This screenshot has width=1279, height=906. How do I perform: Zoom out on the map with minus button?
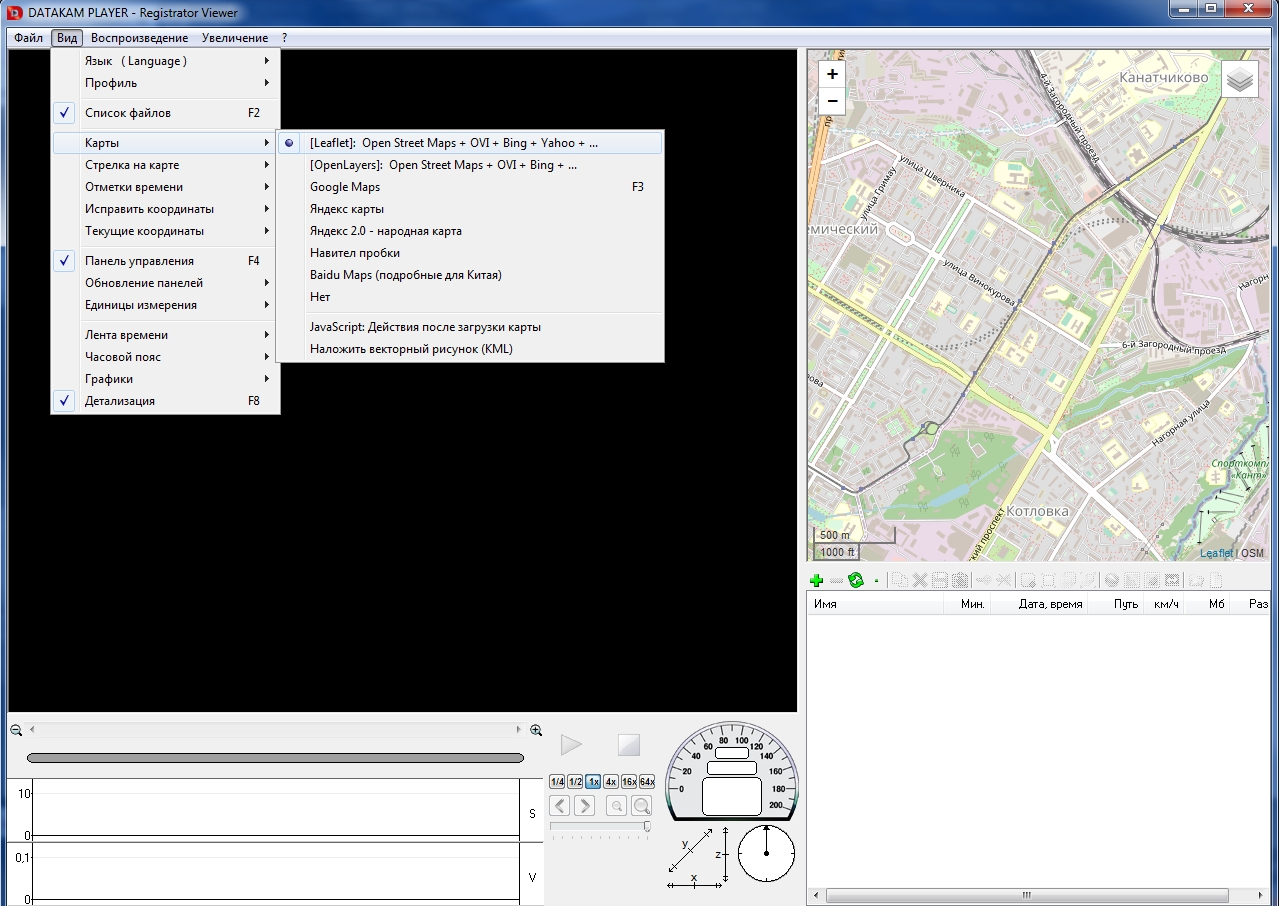tap(832, 102)
